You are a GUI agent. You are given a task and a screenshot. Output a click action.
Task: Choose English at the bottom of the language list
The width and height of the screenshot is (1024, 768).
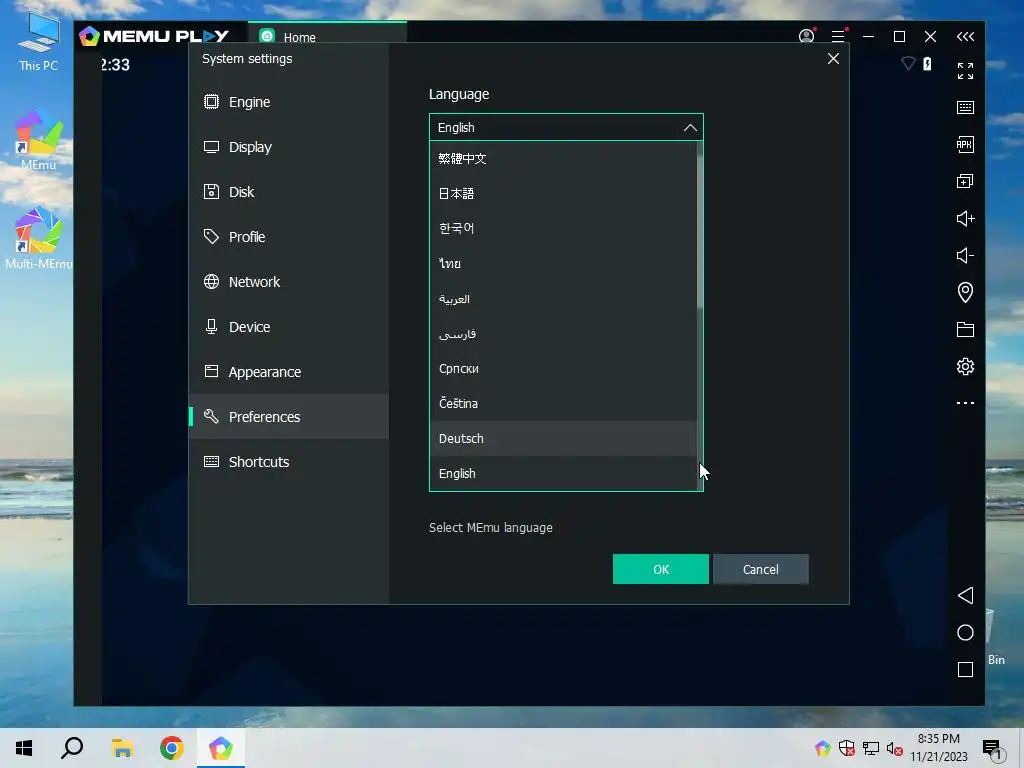(563, 473)
